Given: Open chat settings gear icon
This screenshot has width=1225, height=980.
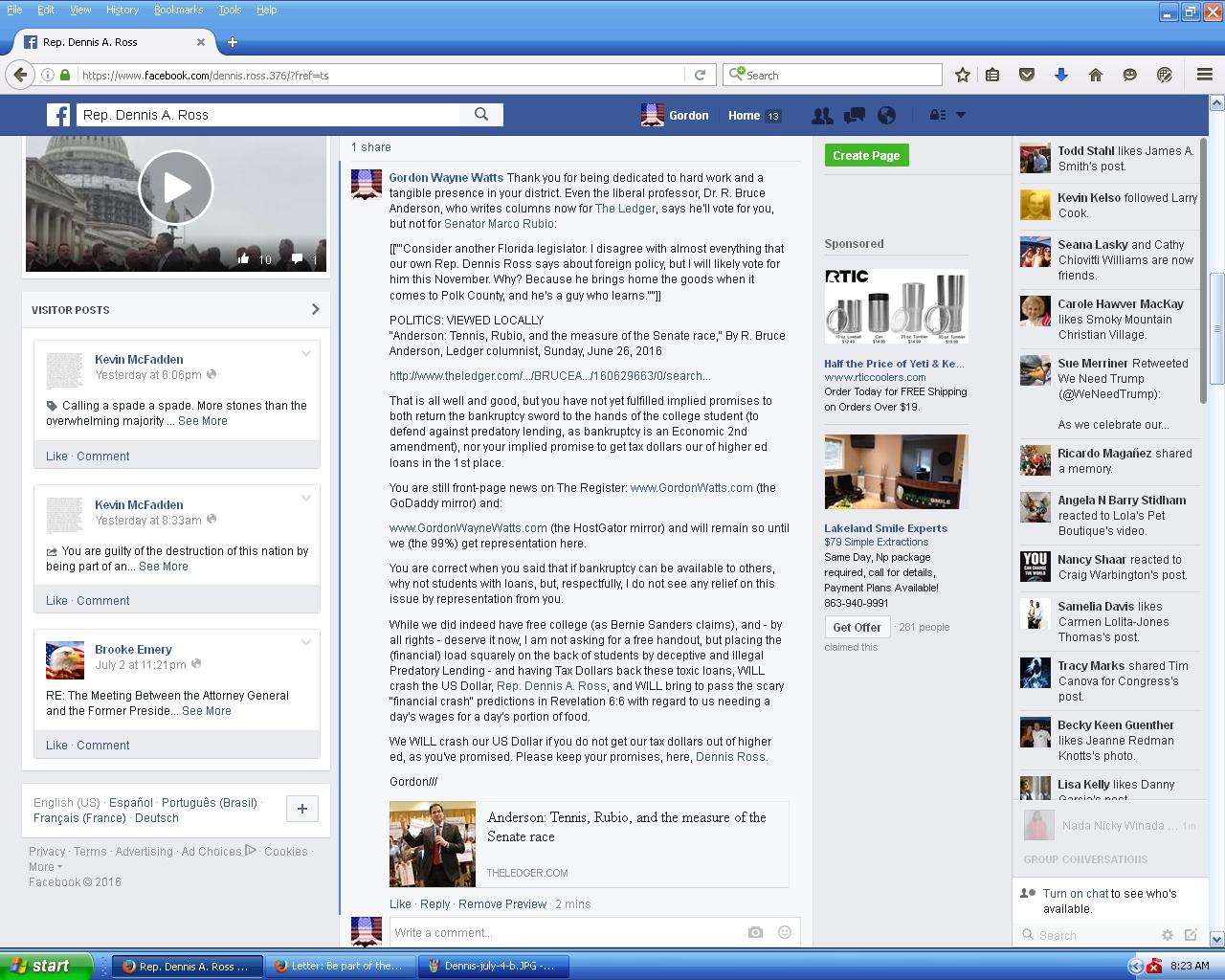Looking at the screenshot, I should pos(1167,935).
